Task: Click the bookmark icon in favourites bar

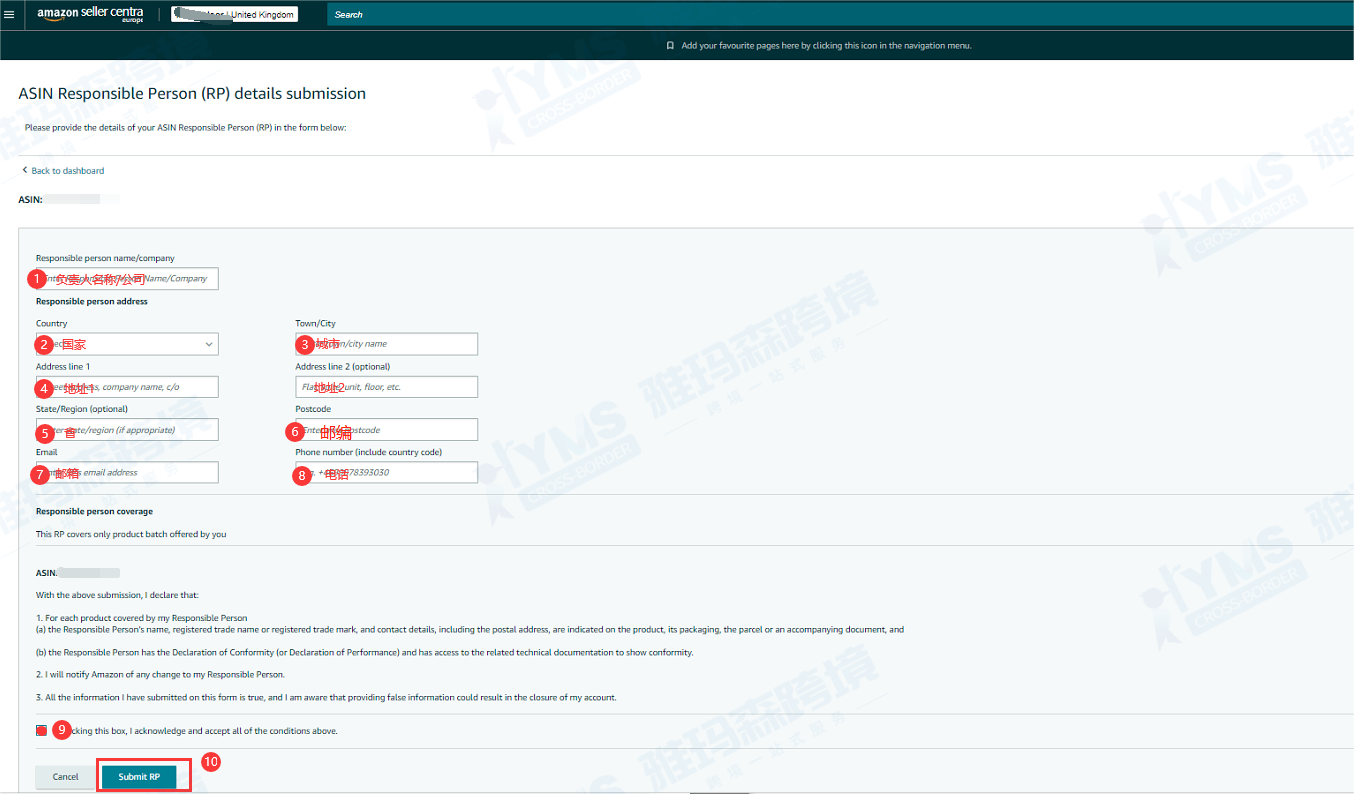Action: [x=670, y=46]
